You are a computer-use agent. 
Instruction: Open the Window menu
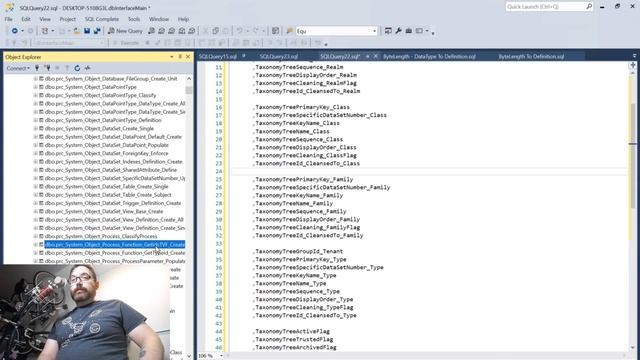(159, 19)
